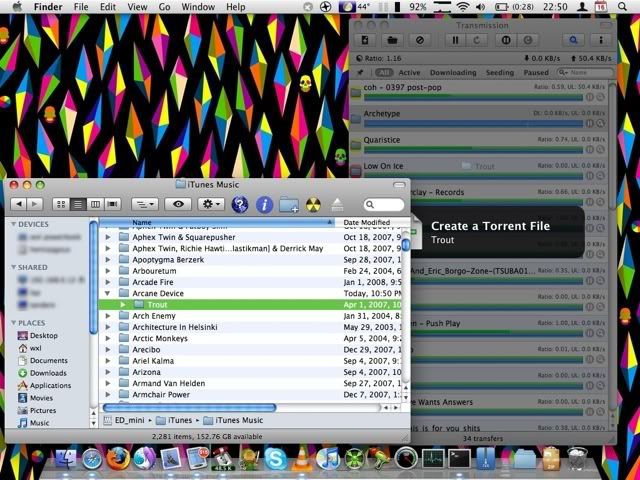Open the Finder View menu
This screenshot has height=480, width=640.
[x=137, y=7]
